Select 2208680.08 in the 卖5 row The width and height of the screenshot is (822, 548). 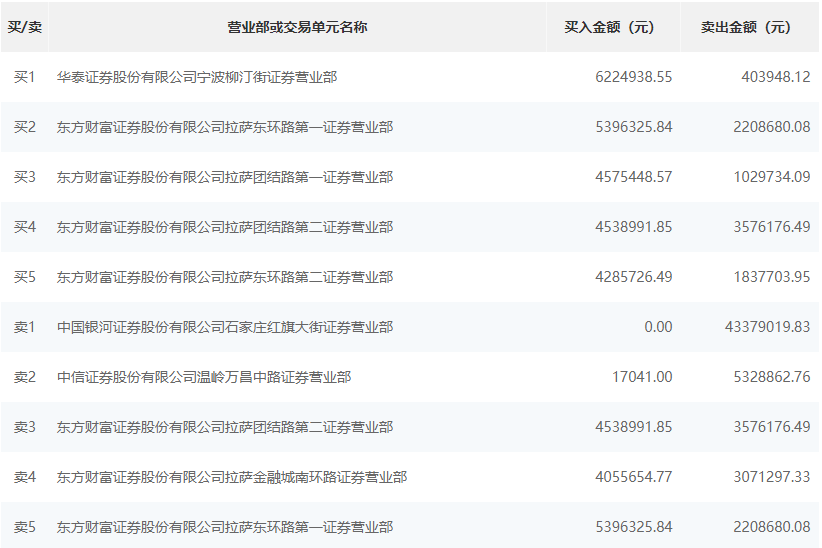(x=772, y=527)
